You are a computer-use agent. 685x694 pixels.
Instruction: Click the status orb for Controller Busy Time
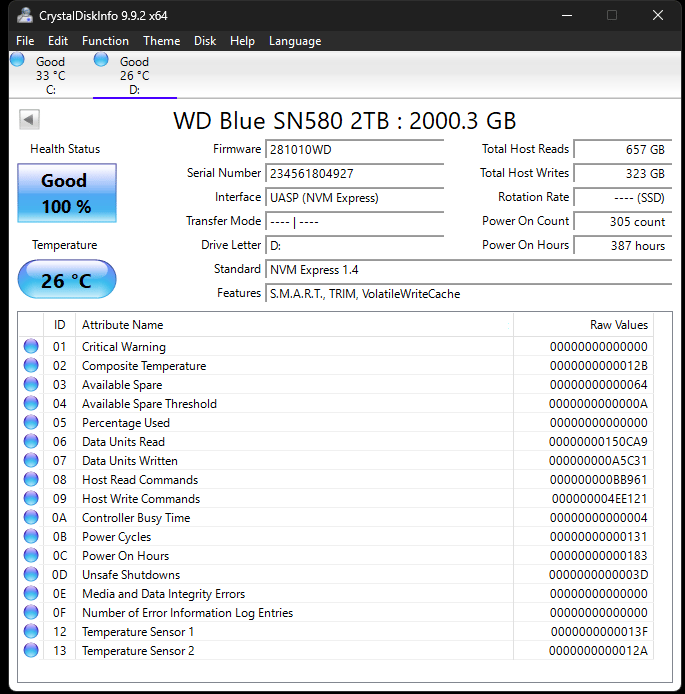(x=31, y=517)
